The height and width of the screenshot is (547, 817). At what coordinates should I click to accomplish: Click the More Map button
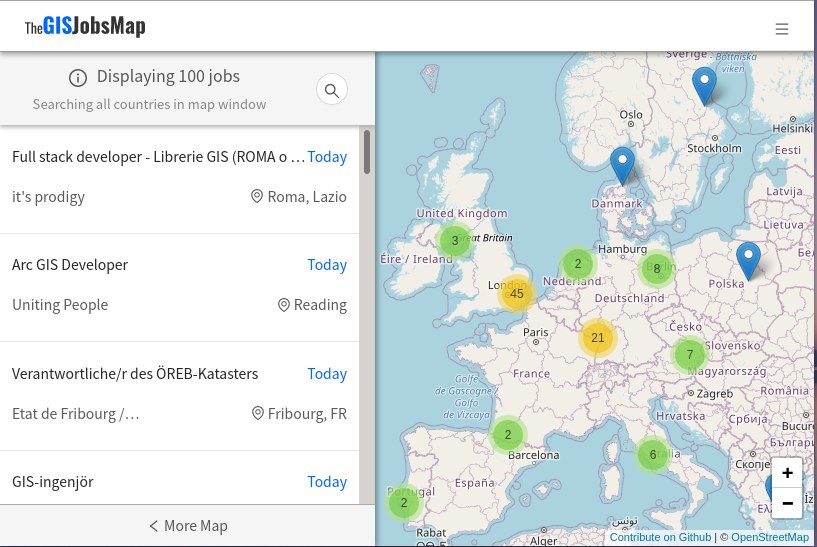tap(188, 526)
